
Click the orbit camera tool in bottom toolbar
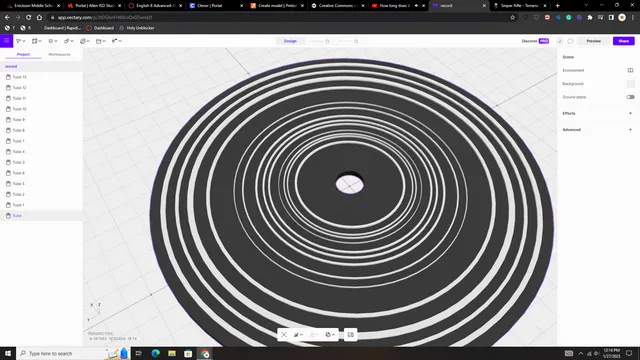click(x=329, y=335)
